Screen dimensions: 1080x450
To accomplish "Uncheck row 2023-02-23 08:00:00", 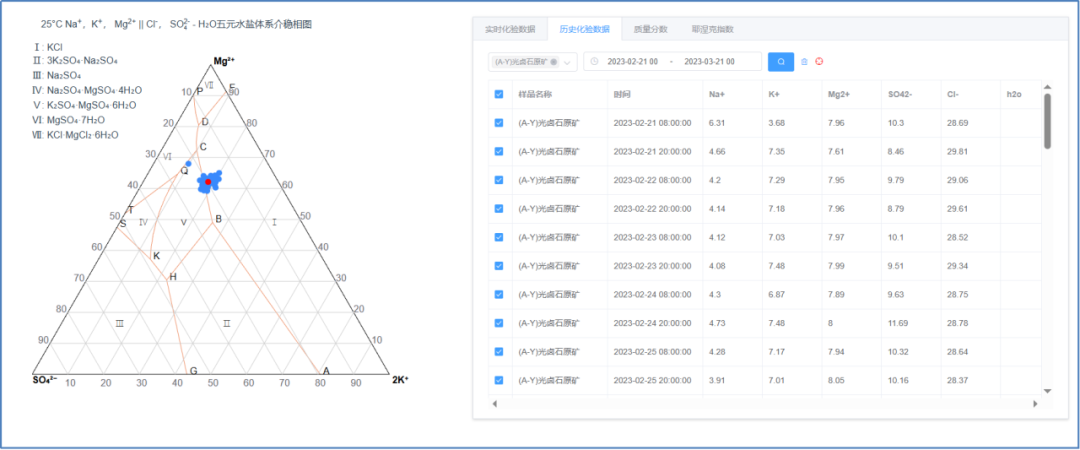I will click(499, 237).
